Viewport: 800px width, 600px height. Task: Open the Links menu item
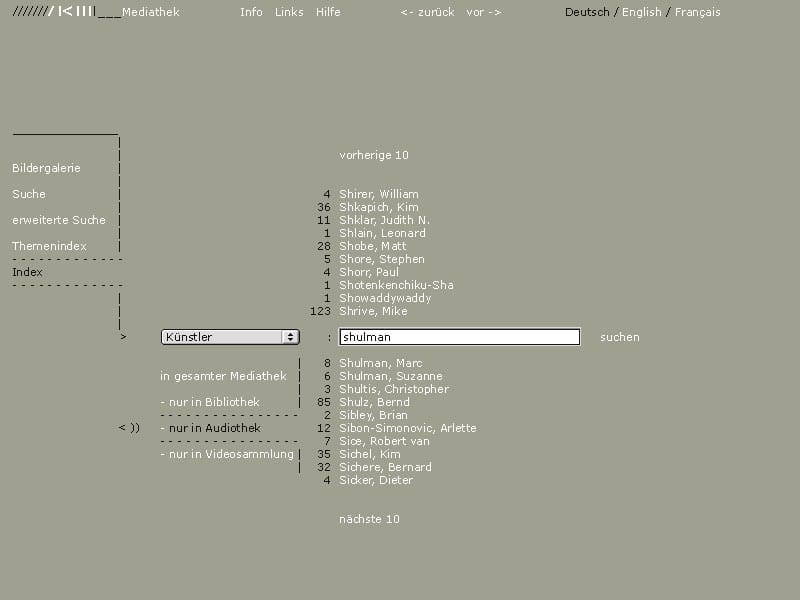tap(289, 12)
